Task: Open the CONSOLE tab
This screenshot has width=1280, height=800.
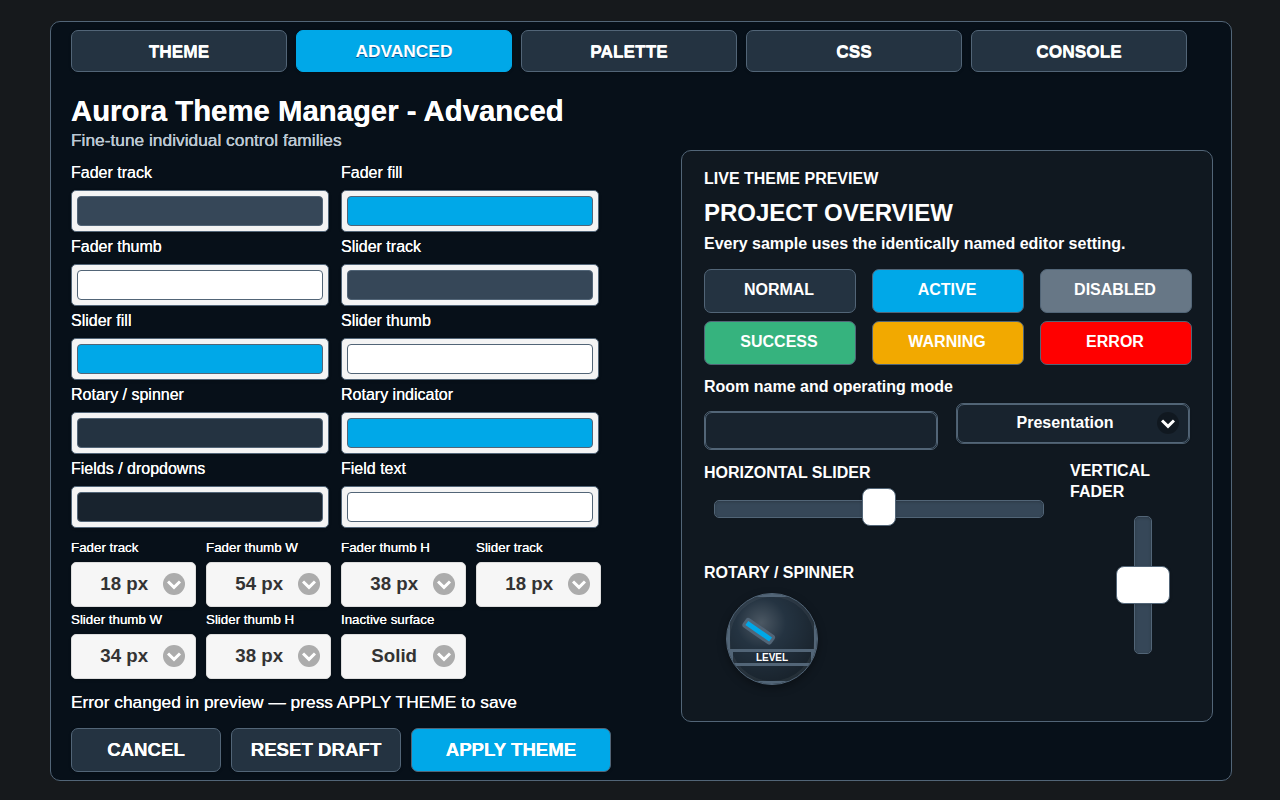Action: [1079, 51]
